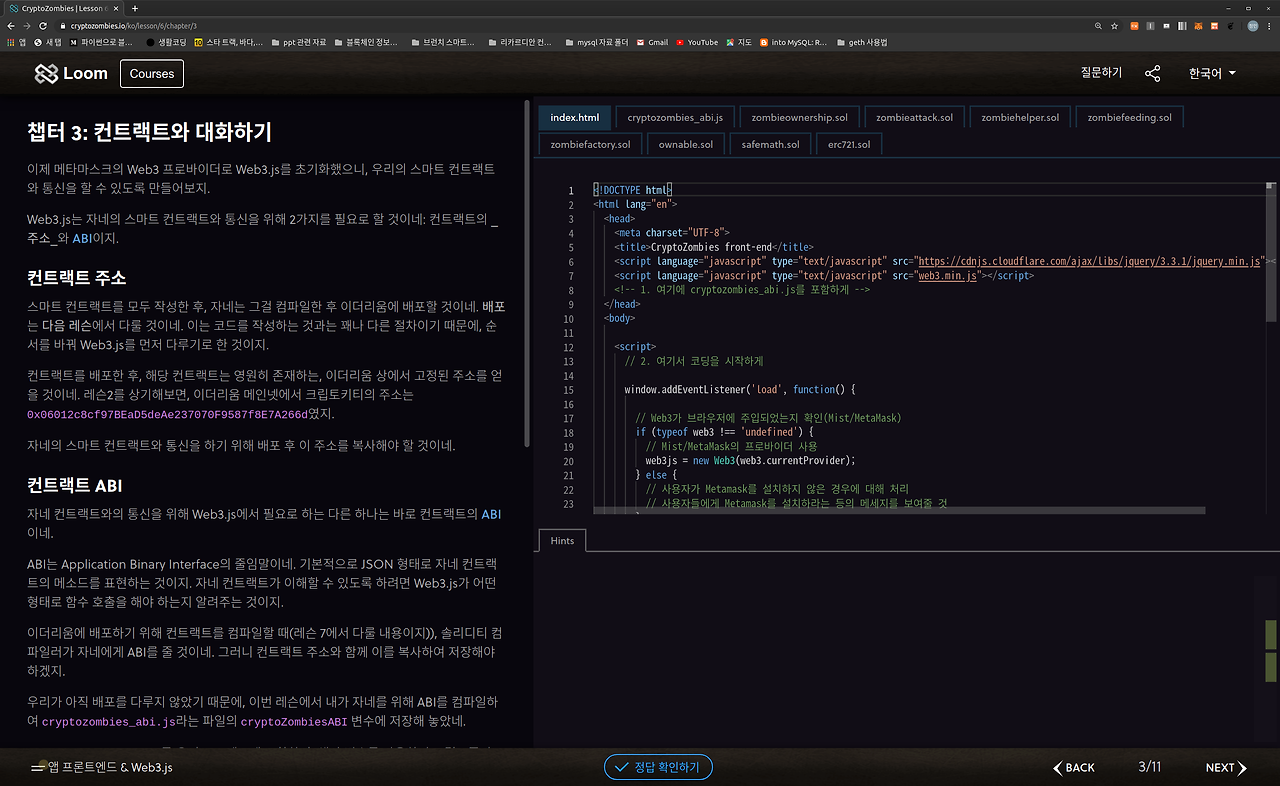Click the contract address 0x06012c8cf97BEaD5deAe237070F9587f8E7A266d
This screenshot has width=1280, height=786.
[167, 415]
